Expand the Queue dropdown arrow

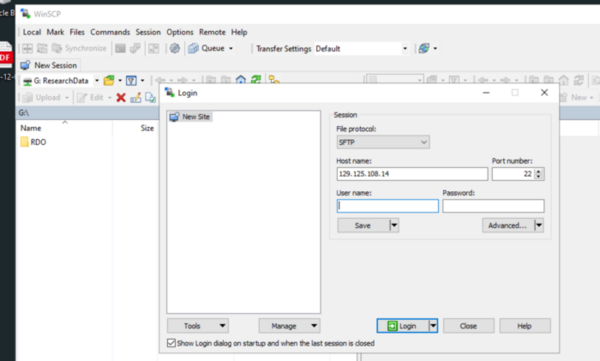coord(231,49)
